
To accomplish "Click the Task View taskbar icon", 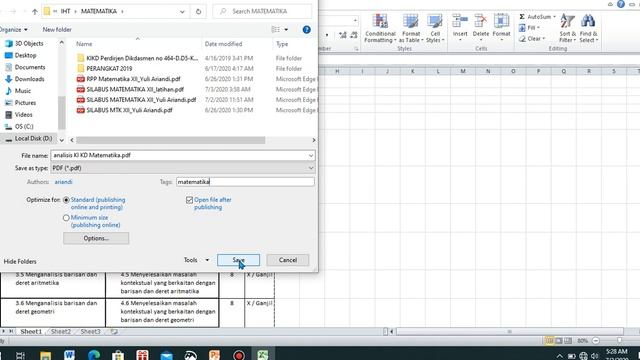I will pos(20,356).
